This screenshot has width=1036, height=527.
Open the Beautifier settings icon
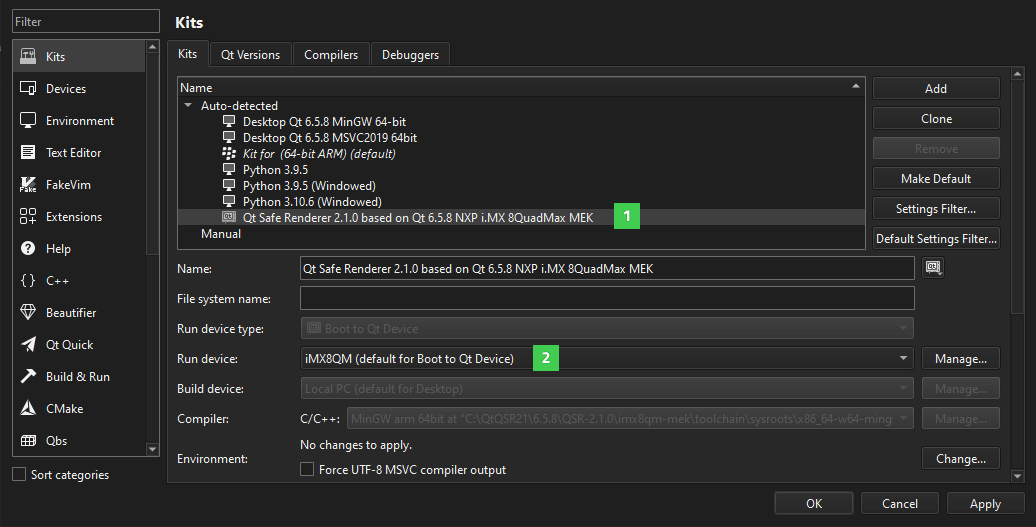pos(28,313)
